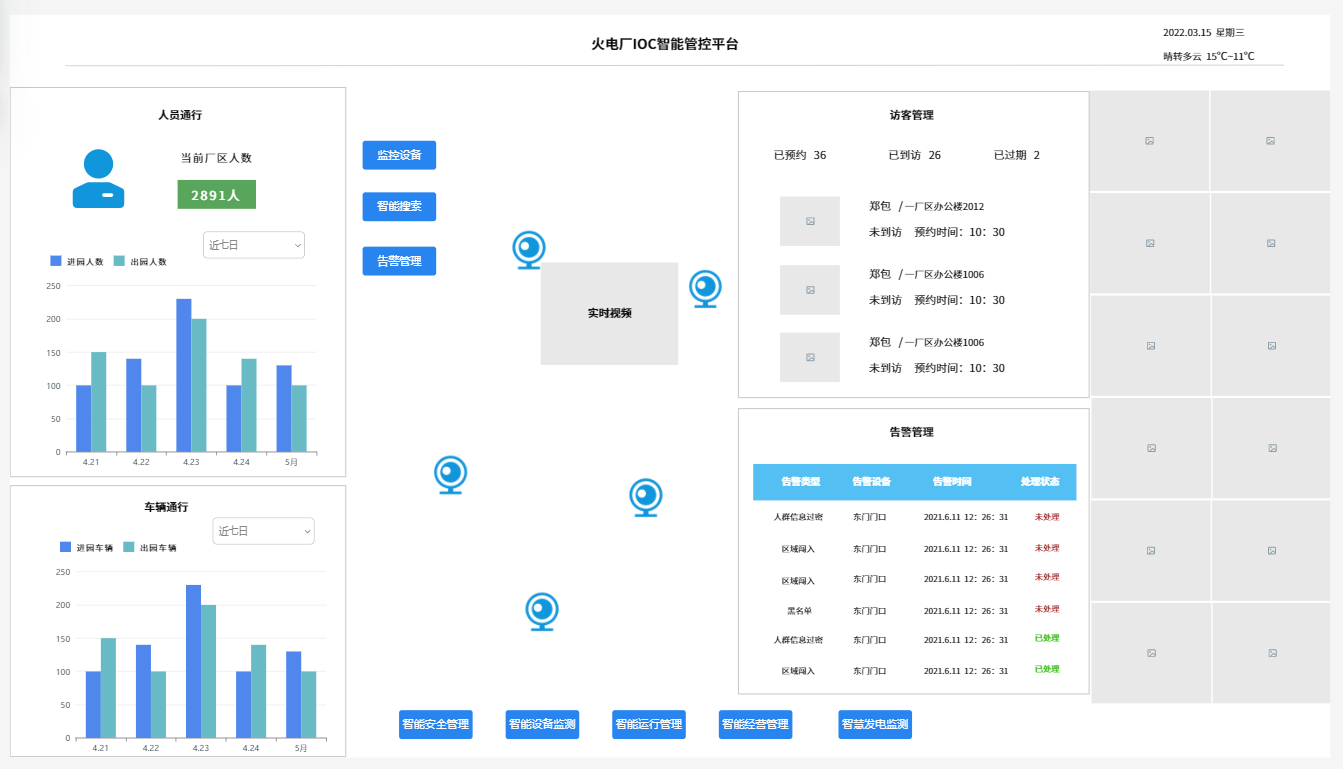Click 已处理 status of 人群信息过密 alert
The height and width of the screenshot is (769, 1343).
1046,638
